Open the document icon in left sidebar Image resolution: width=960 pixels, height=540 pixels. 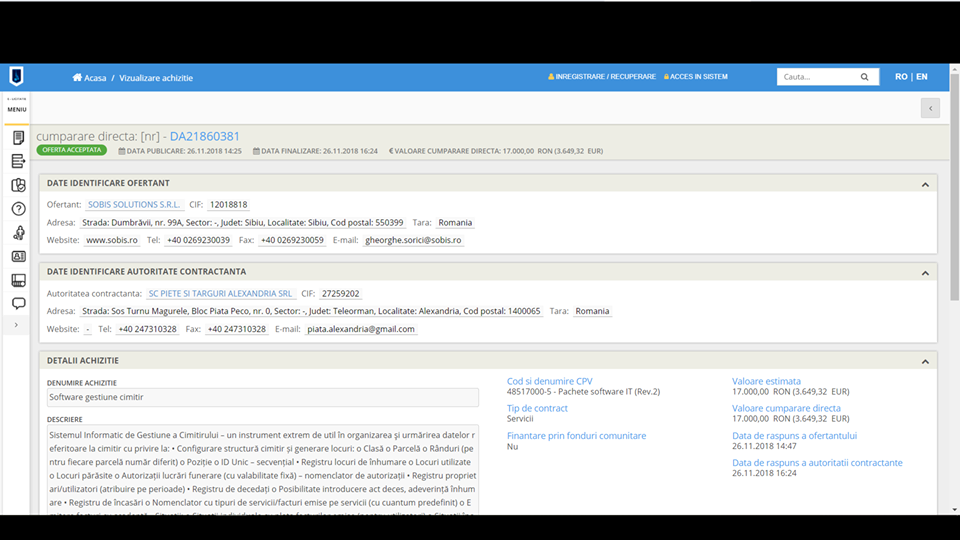18,138
